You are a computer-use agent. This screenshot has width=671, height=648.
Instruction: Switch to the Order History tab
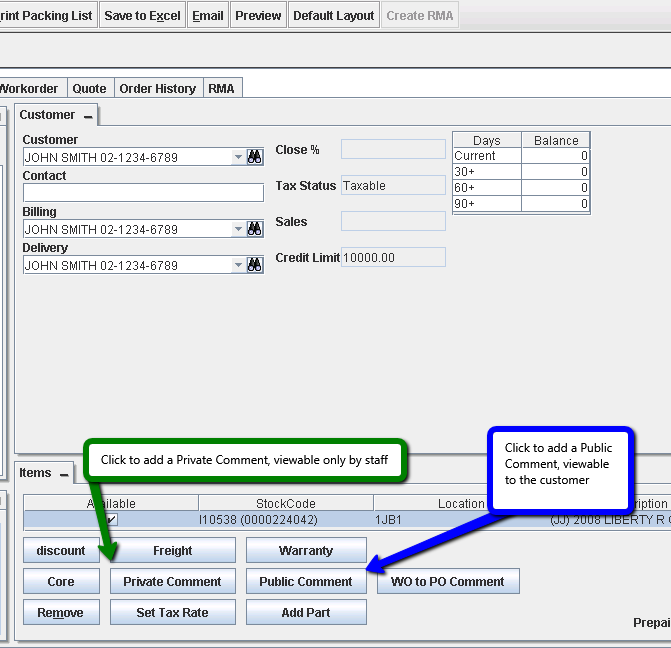click(x=158, y=89)
